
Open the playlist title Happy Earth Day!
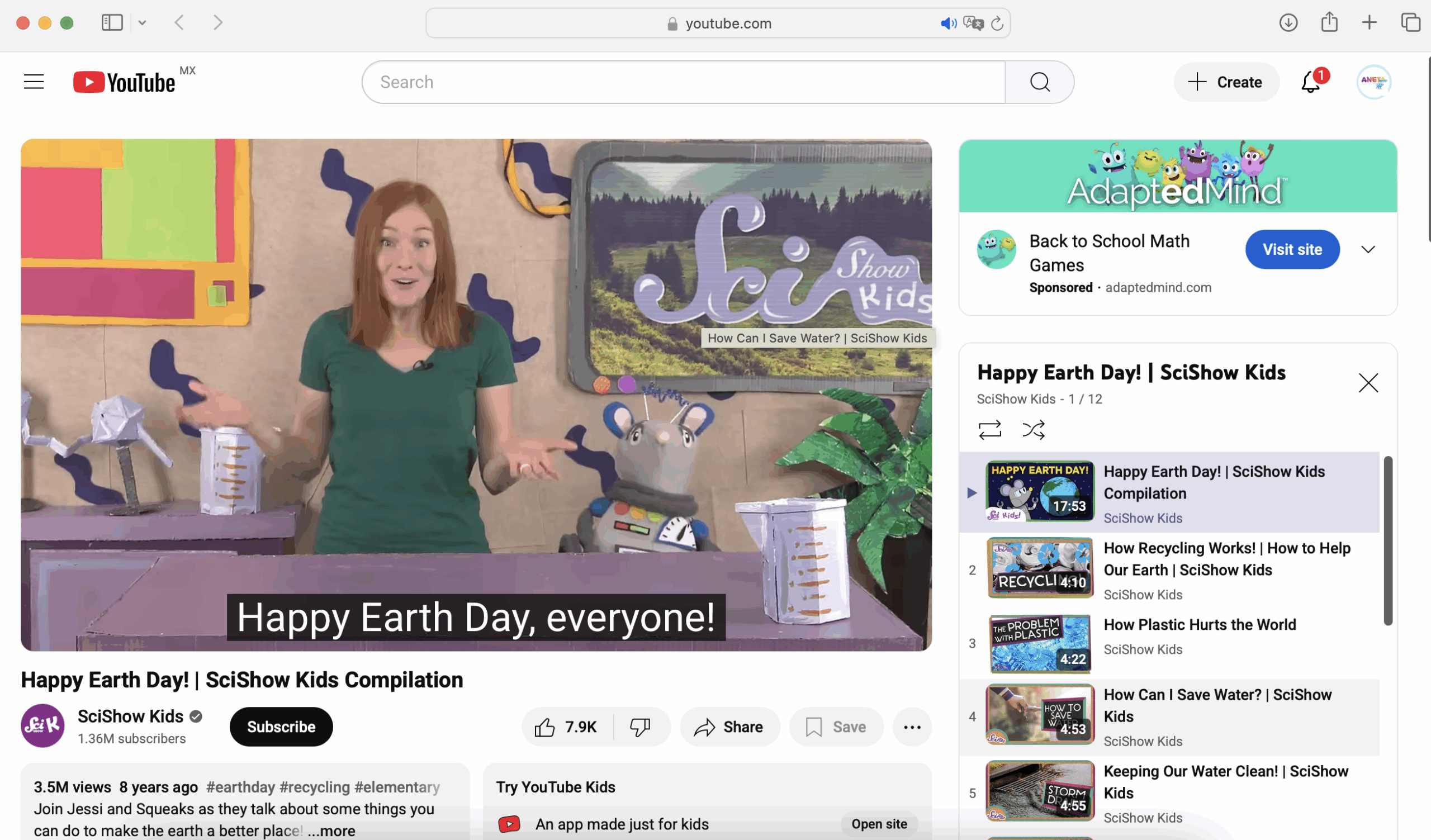point(1131,373)
